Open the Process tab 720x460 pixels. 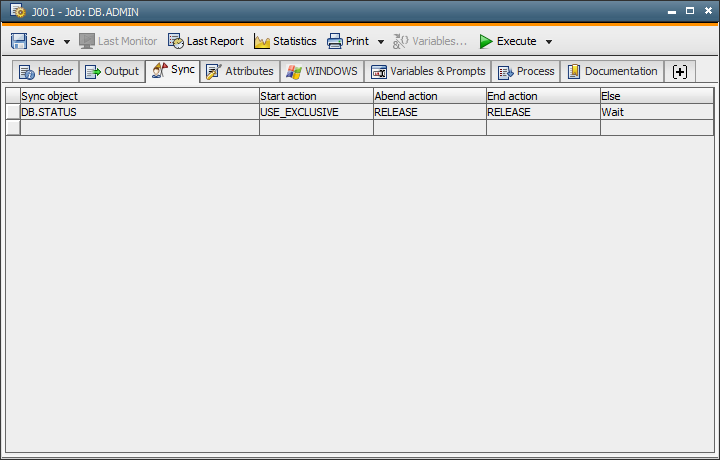[526, 71]
